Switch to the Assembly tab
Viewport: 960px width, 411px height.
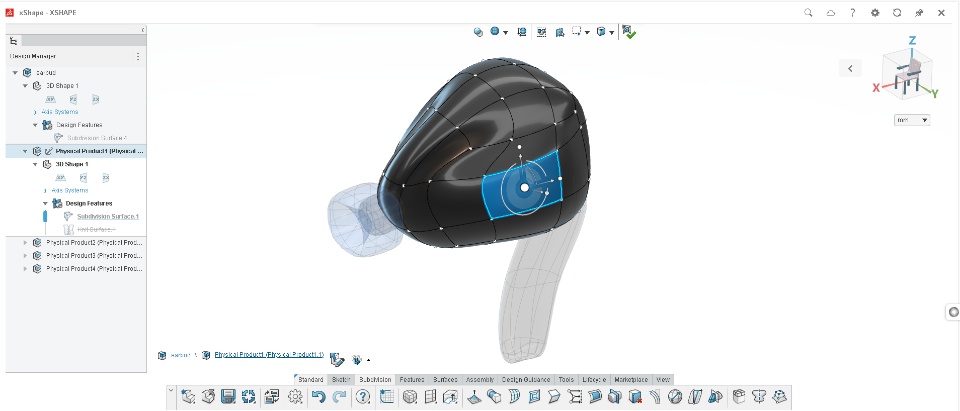click(x=479, y=380)
